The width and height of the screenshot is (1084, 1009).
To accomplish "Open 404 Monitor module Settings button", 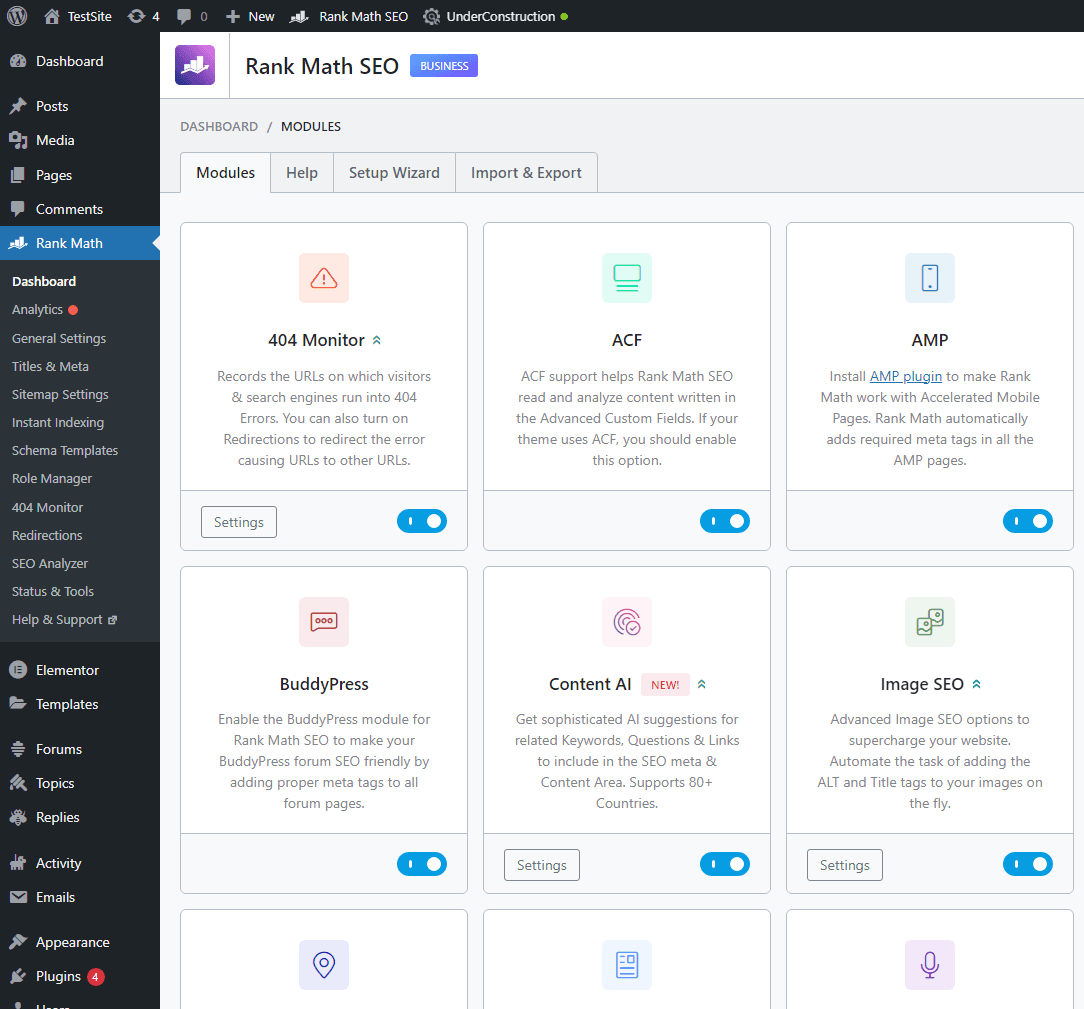I will (239, 522).
